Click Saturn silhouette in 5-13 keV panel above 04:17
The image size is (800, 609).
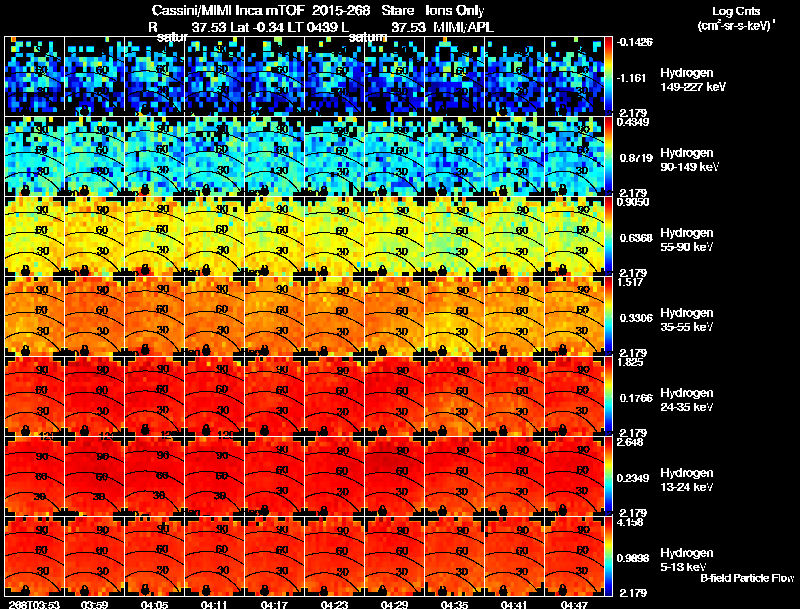[264, 590]
